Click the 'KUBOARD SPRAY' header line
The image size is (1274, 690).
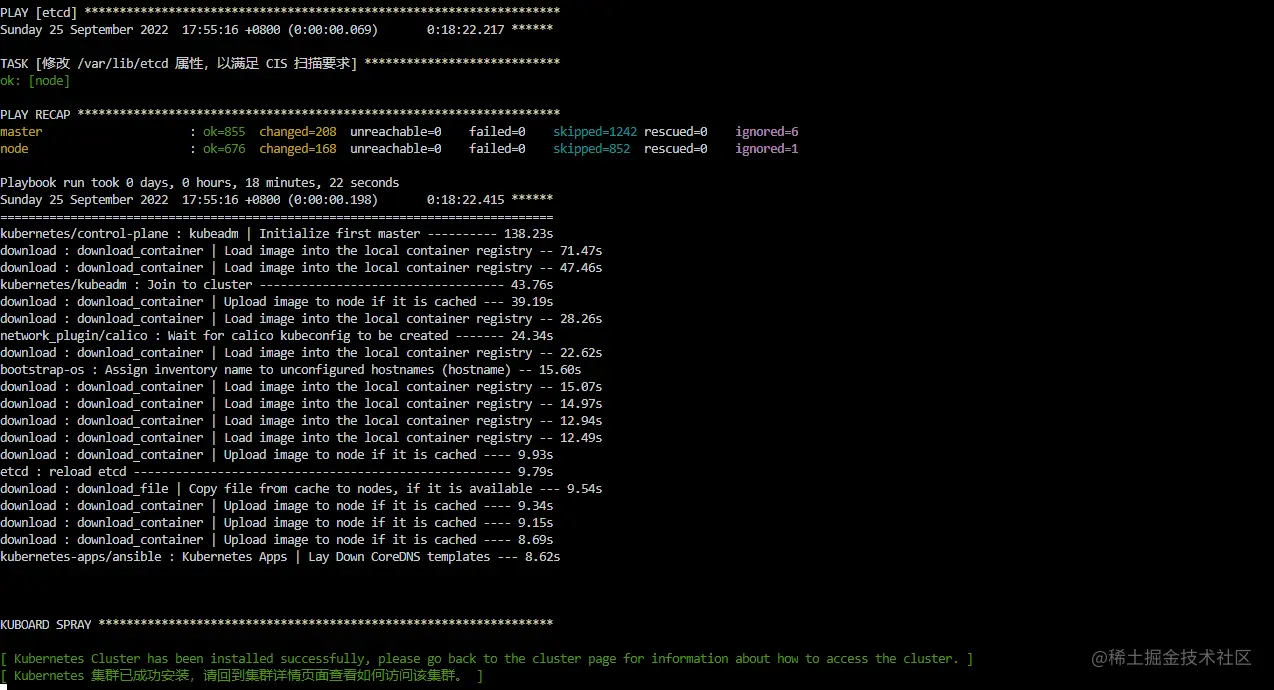[277, 624]
